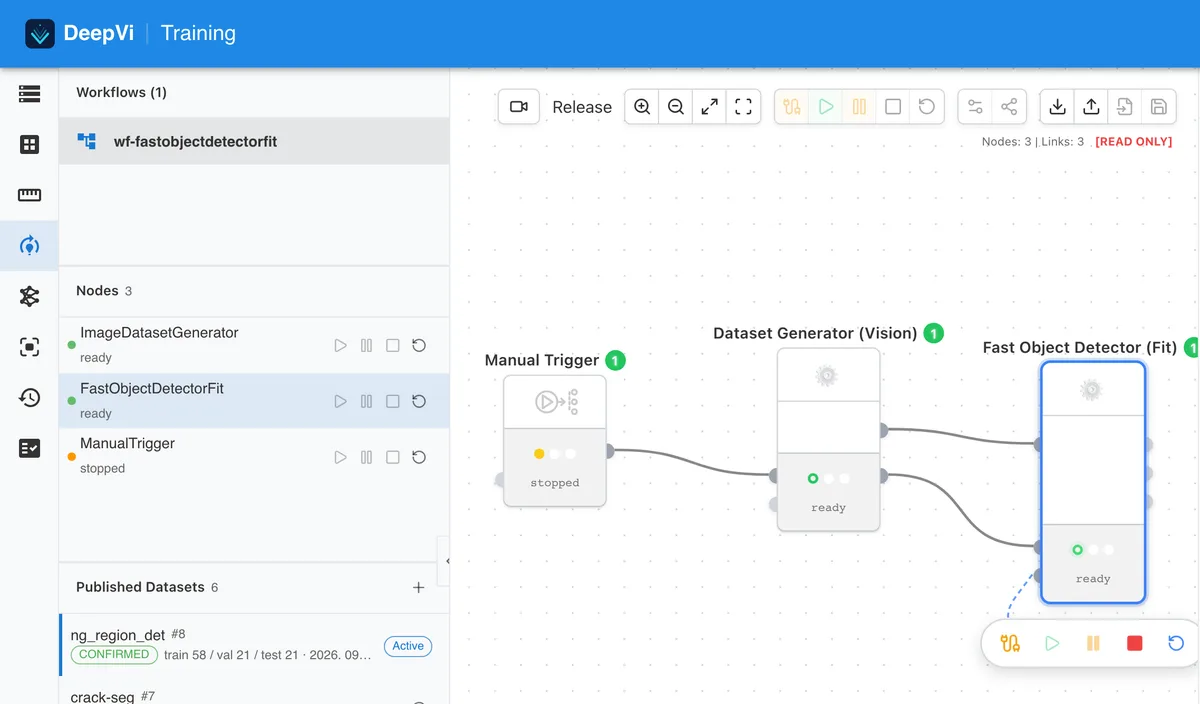
Task: Select the ImageDatasetGenerator node row
Action: click(254, 345)
